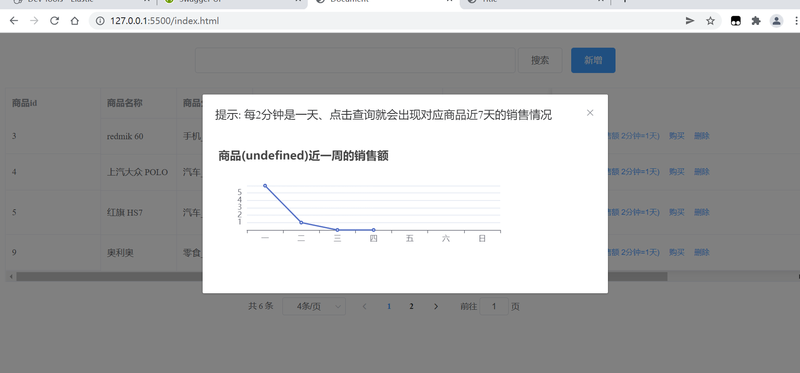
Task: Click the send tab arrow icon
Action: pos(690,21)
